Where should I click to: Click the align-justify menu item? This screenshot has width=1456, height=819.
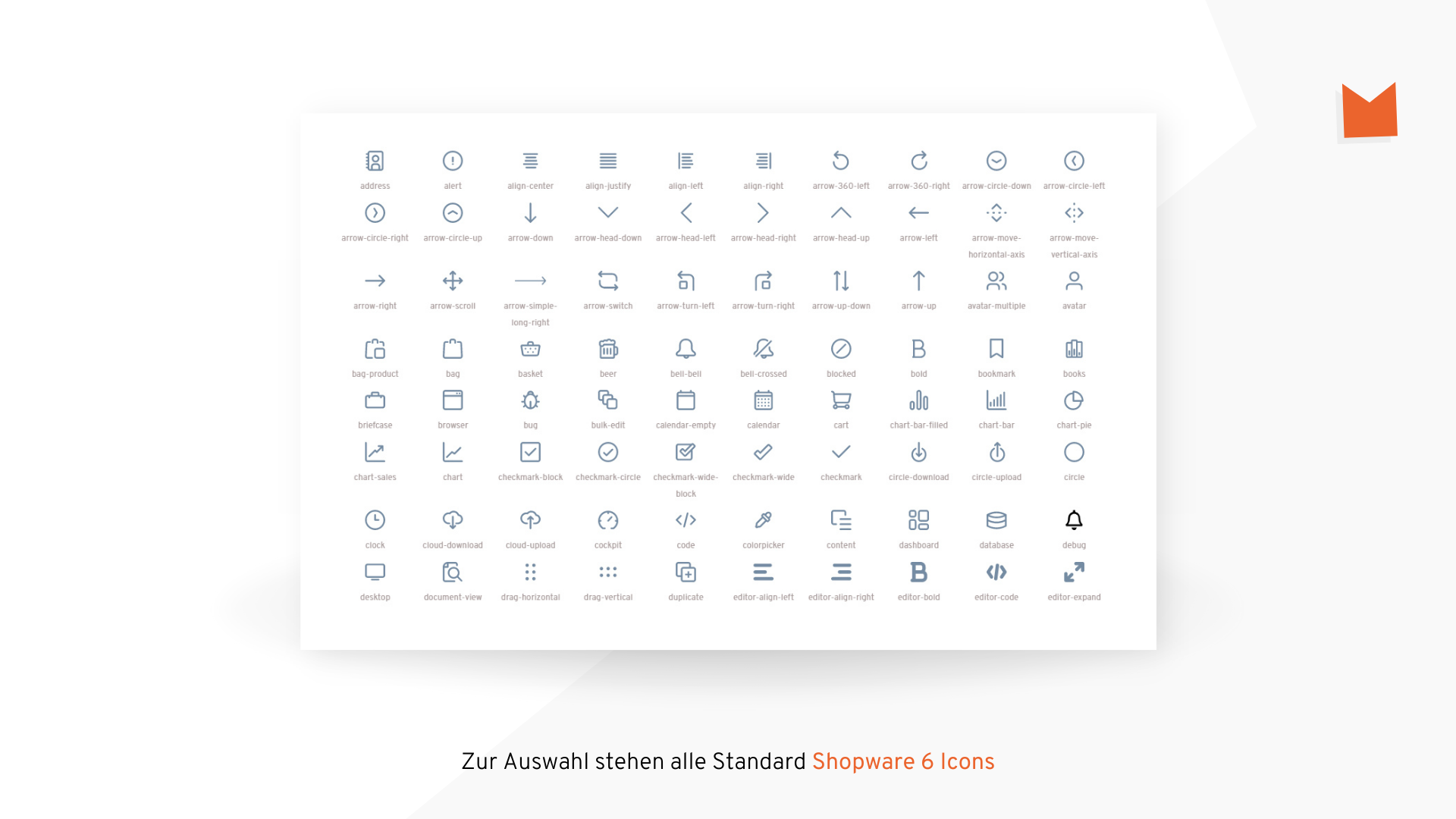[x=607, y=167]
